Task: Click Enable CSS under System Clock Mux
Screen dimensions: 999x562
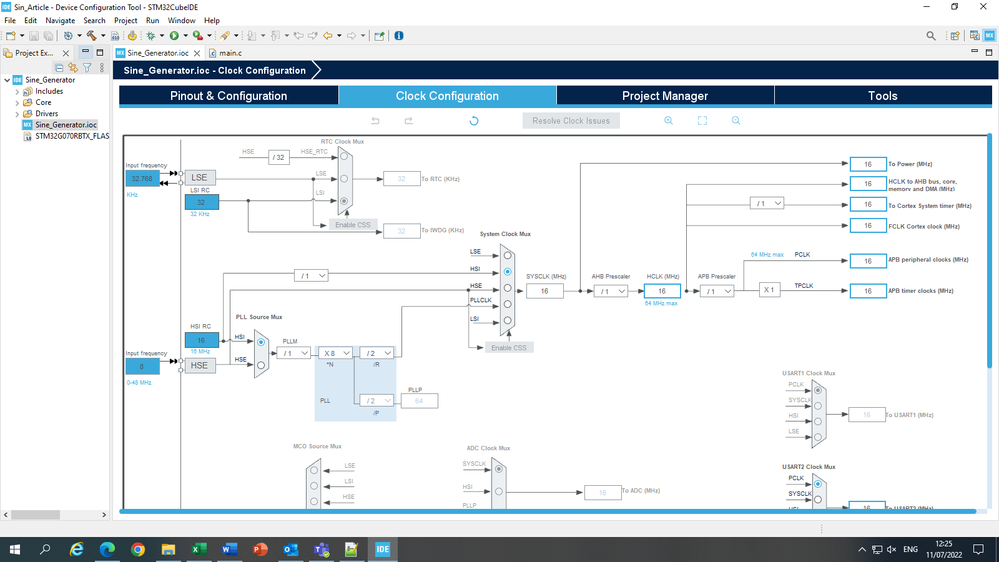Action: tap(509, 347)
